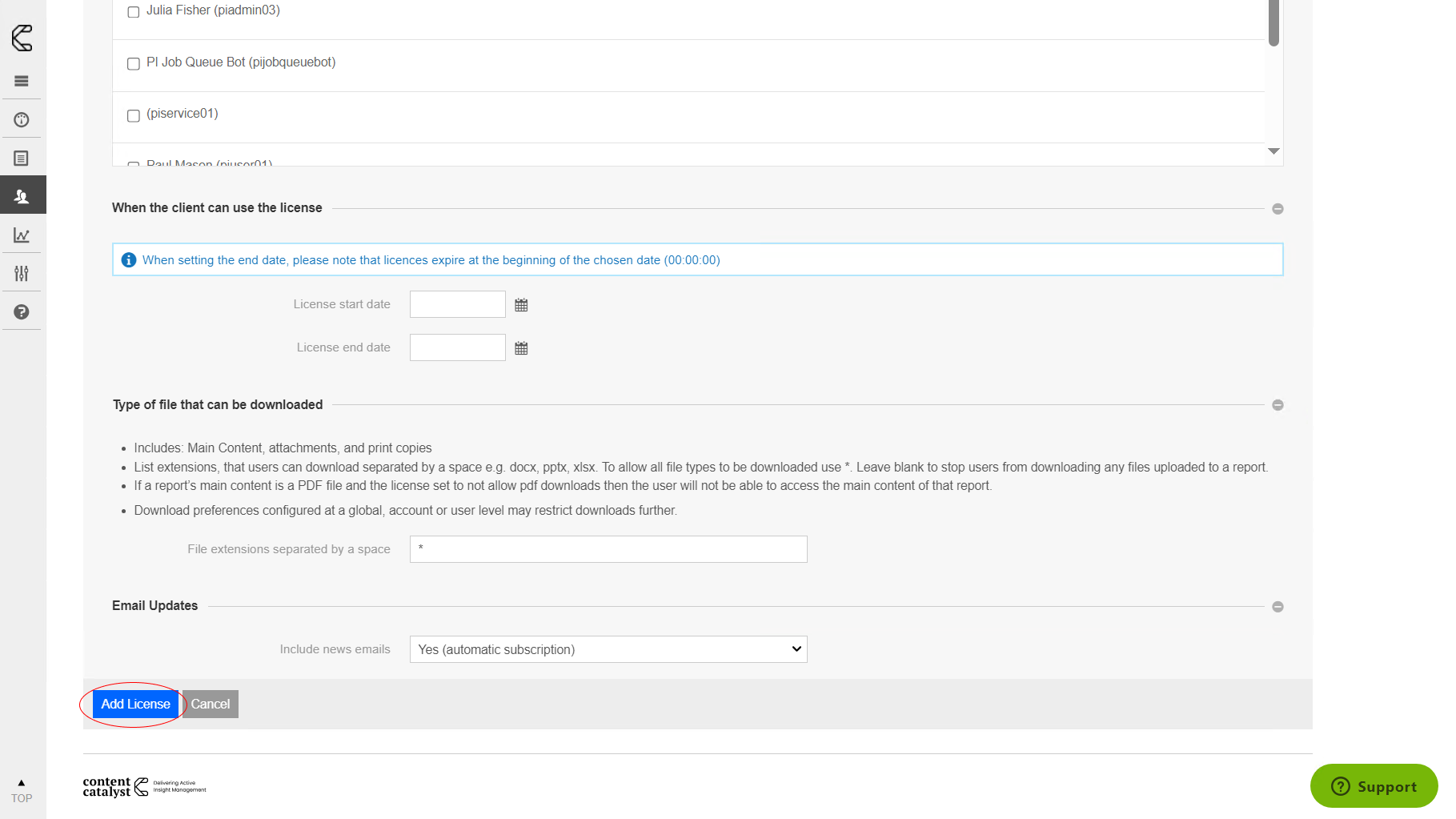Open calendar picker for license end date
Screen dimensions: 1456x819
(521, 348)
